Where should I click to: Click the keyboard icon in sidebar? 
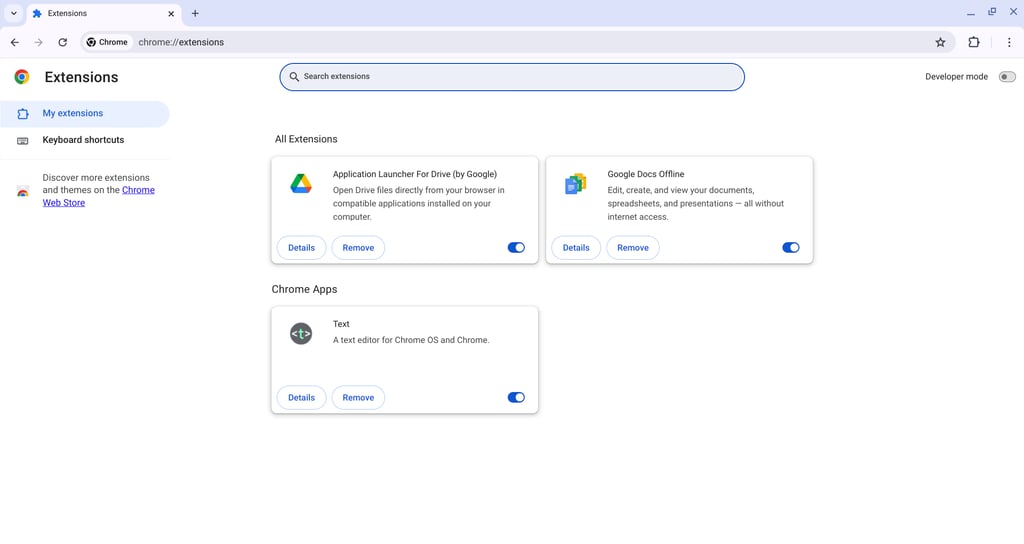23,140
